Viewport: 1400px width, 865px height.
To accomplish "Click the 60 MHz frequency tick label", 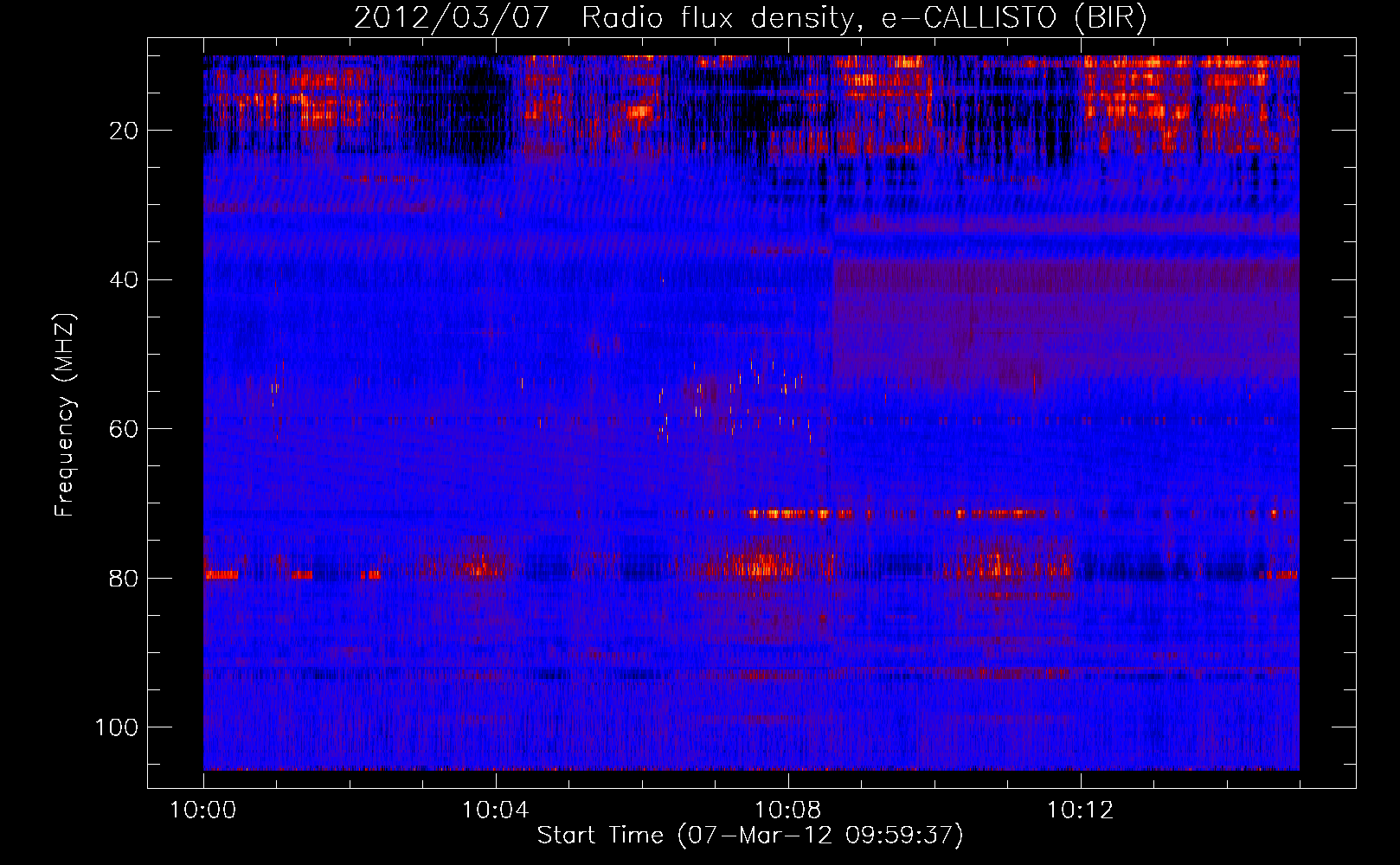I will point(124,429).
